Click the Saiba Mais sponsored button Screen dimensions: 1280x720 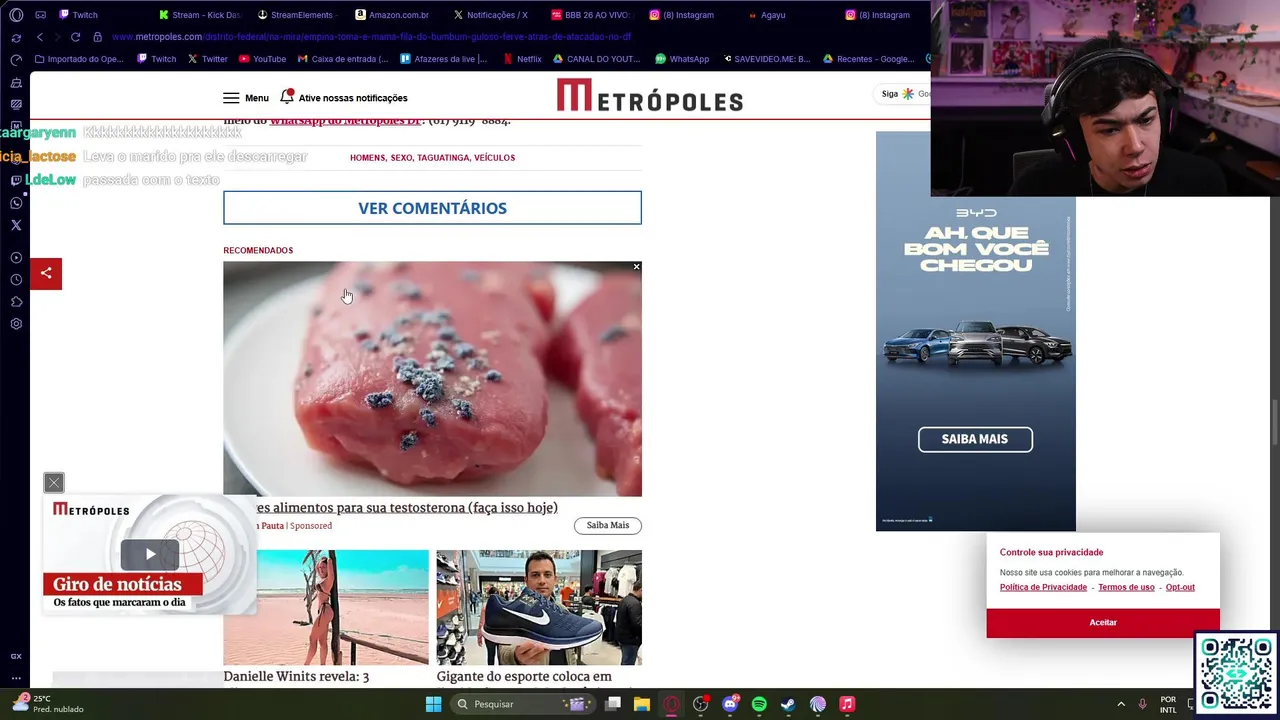click(x=608, y=525)
